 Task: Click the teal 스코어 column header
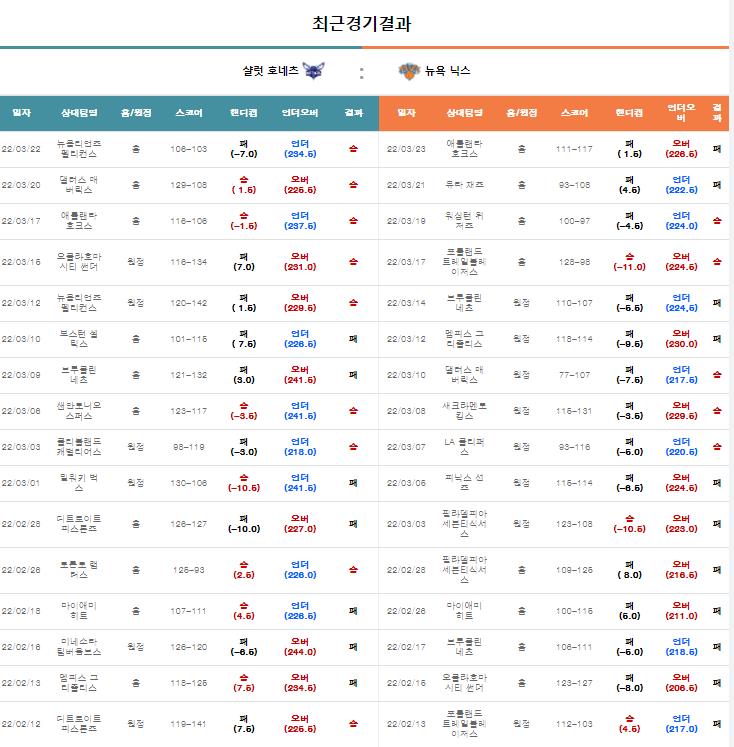pyautogui.click(x=189, y=113)
